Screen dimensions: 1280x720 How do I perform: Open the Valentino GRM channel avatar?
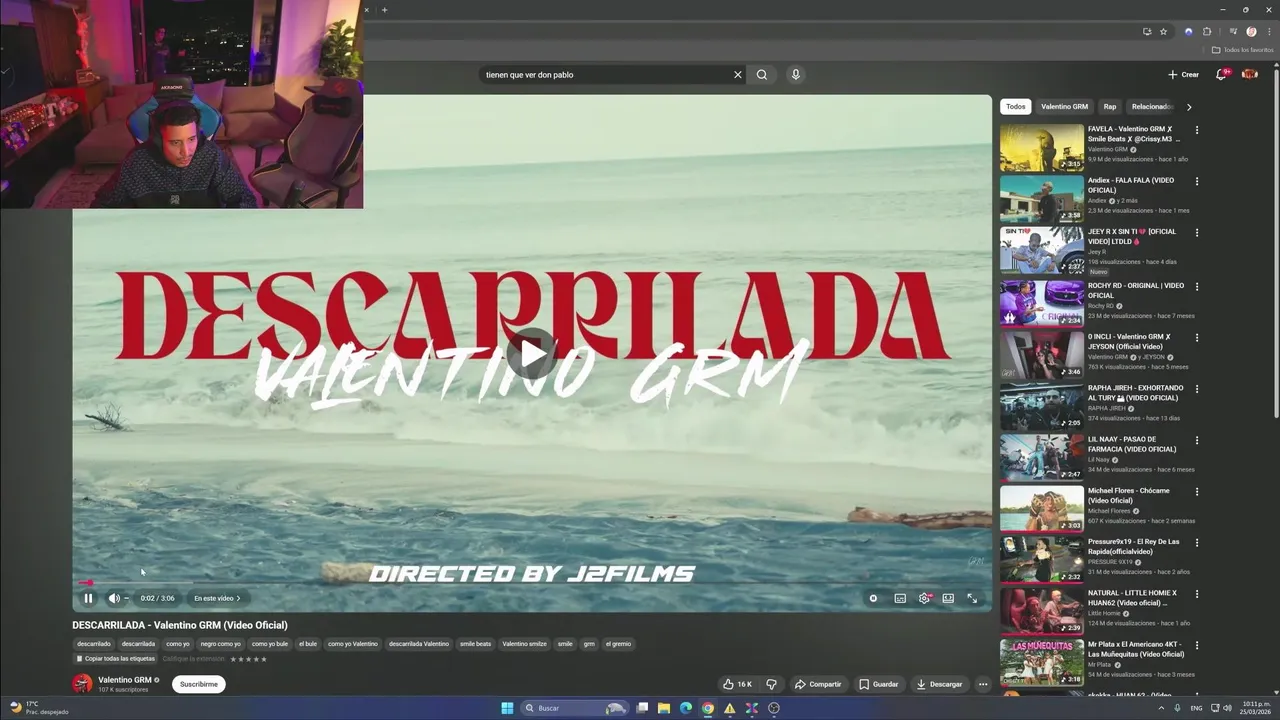click(x=82, y=684)
